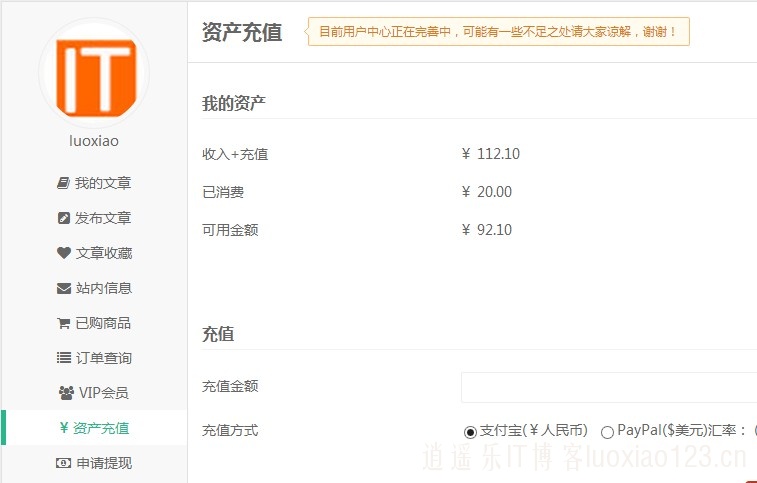Click the yen icon for 资产充值
The width and height of the screenshot is (757, 483).
pyautogui.click(x=64, y=427)
